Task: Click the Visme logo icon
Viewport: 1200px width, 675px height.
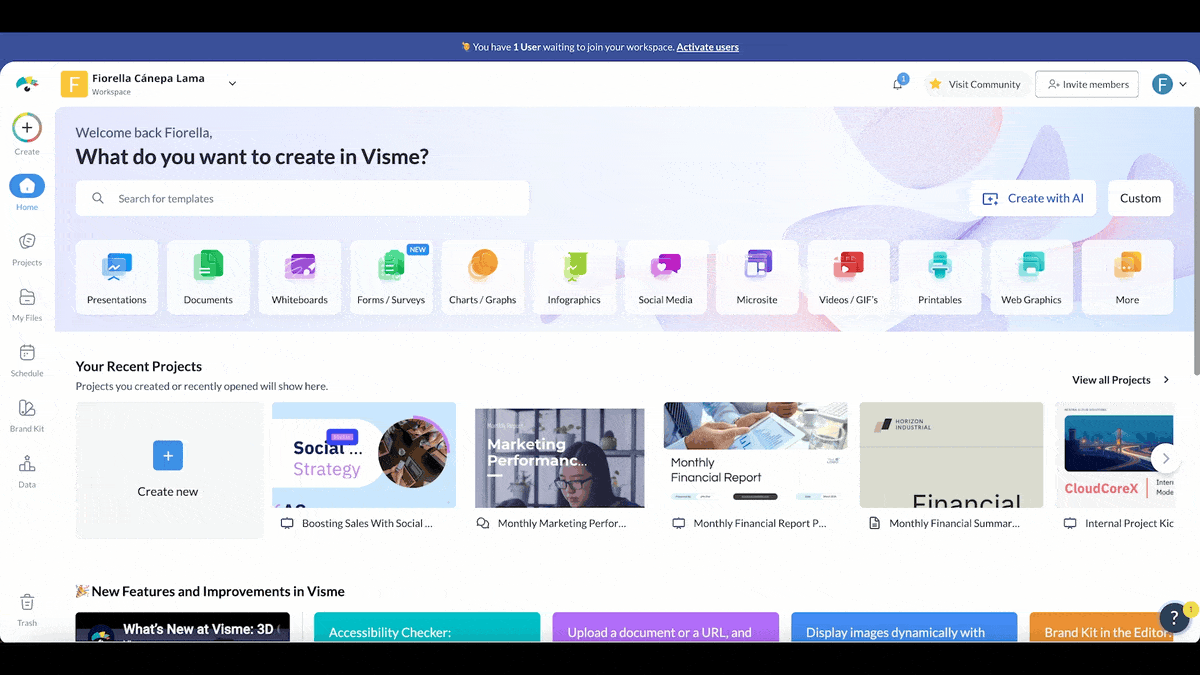Action: [x=27, y=84]
